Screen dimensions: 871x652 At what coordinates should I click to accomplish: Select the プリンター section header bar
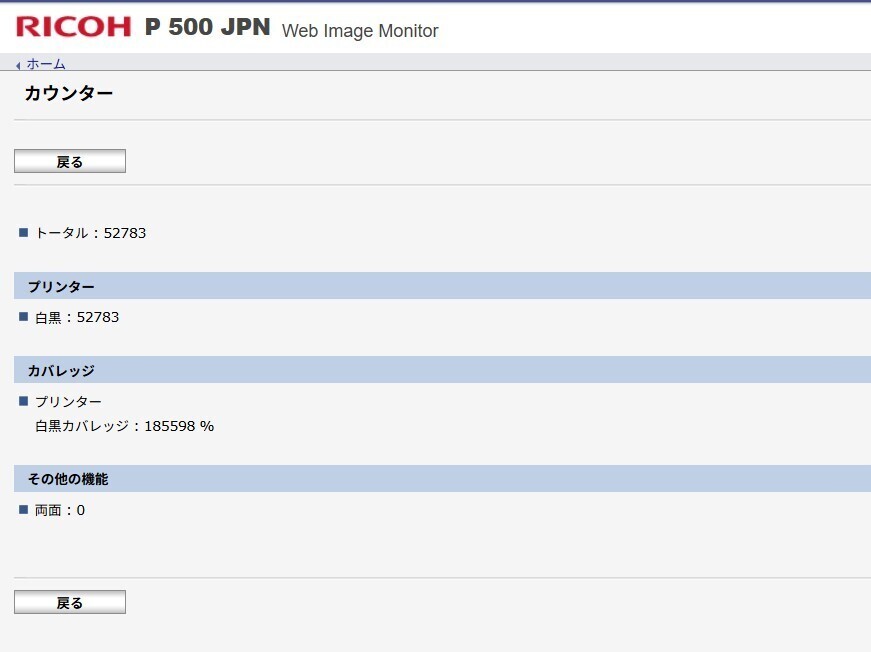pos(442,286)
